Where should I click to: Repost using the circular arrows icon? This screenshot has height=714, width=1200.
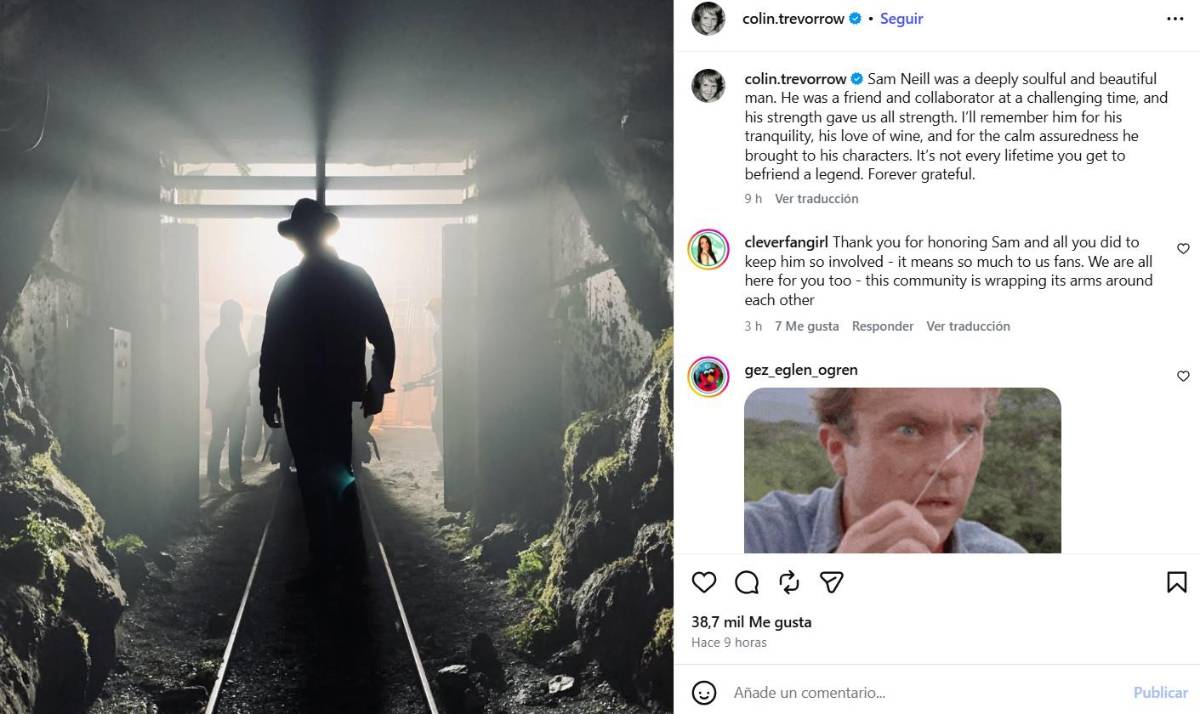coord(789,582)
